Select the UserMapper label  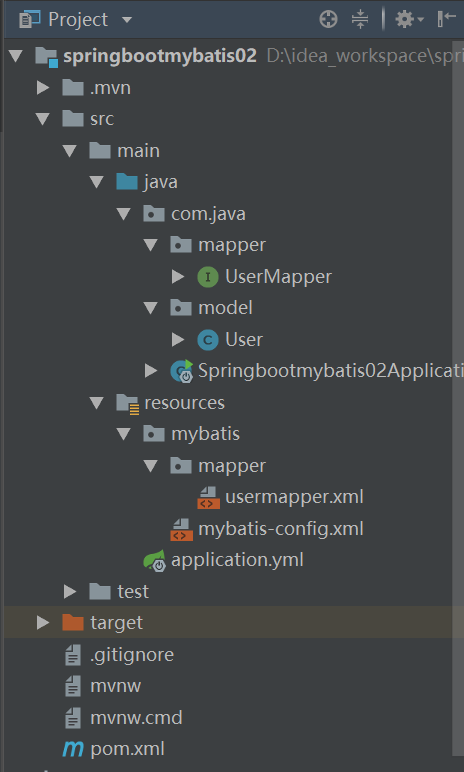(278, 277)
